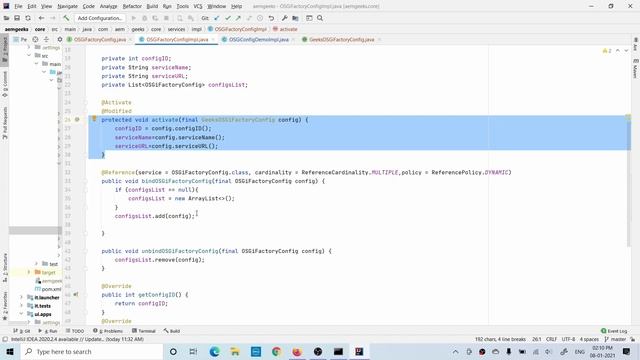Screen dimensions: 640x360
Task: Open the Commit side tool window
Action: pos(5,84)
